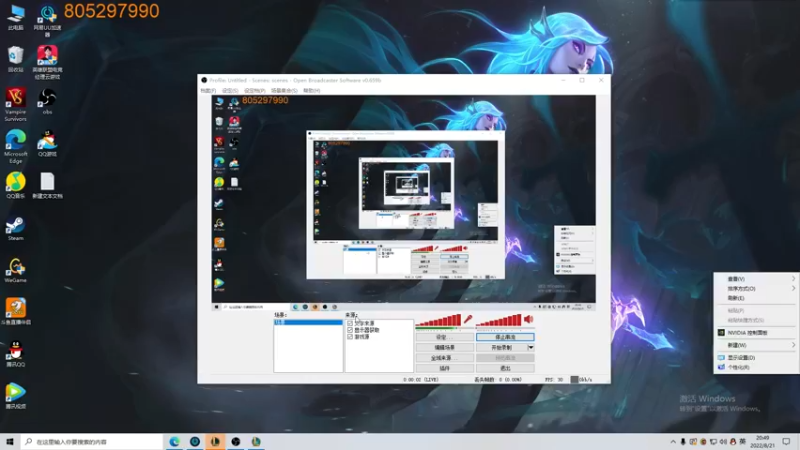Open Vampire Survivors desktop shortcut
The image size is (800, 450).
pyautogui.click(x=15, y=105)
